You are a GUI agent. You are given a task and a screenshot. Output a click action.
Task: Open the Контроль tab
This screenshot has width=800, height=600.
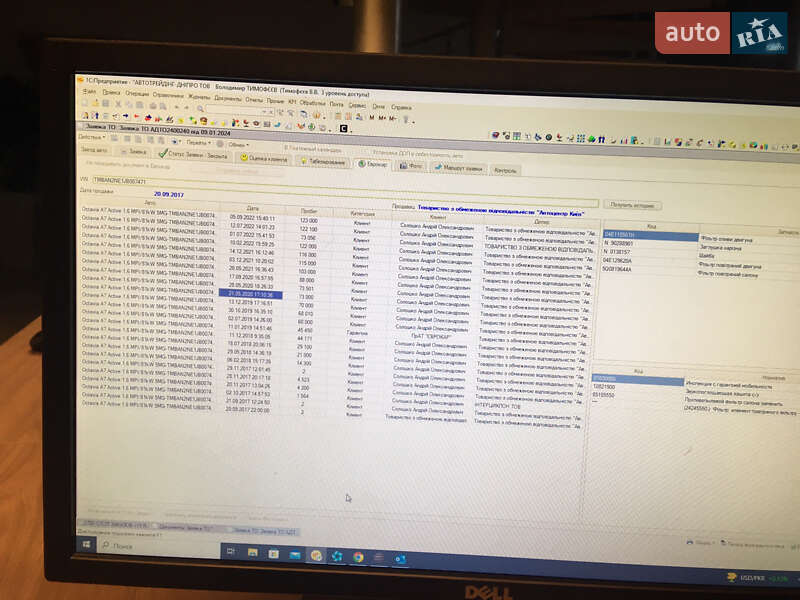(506, 170)
